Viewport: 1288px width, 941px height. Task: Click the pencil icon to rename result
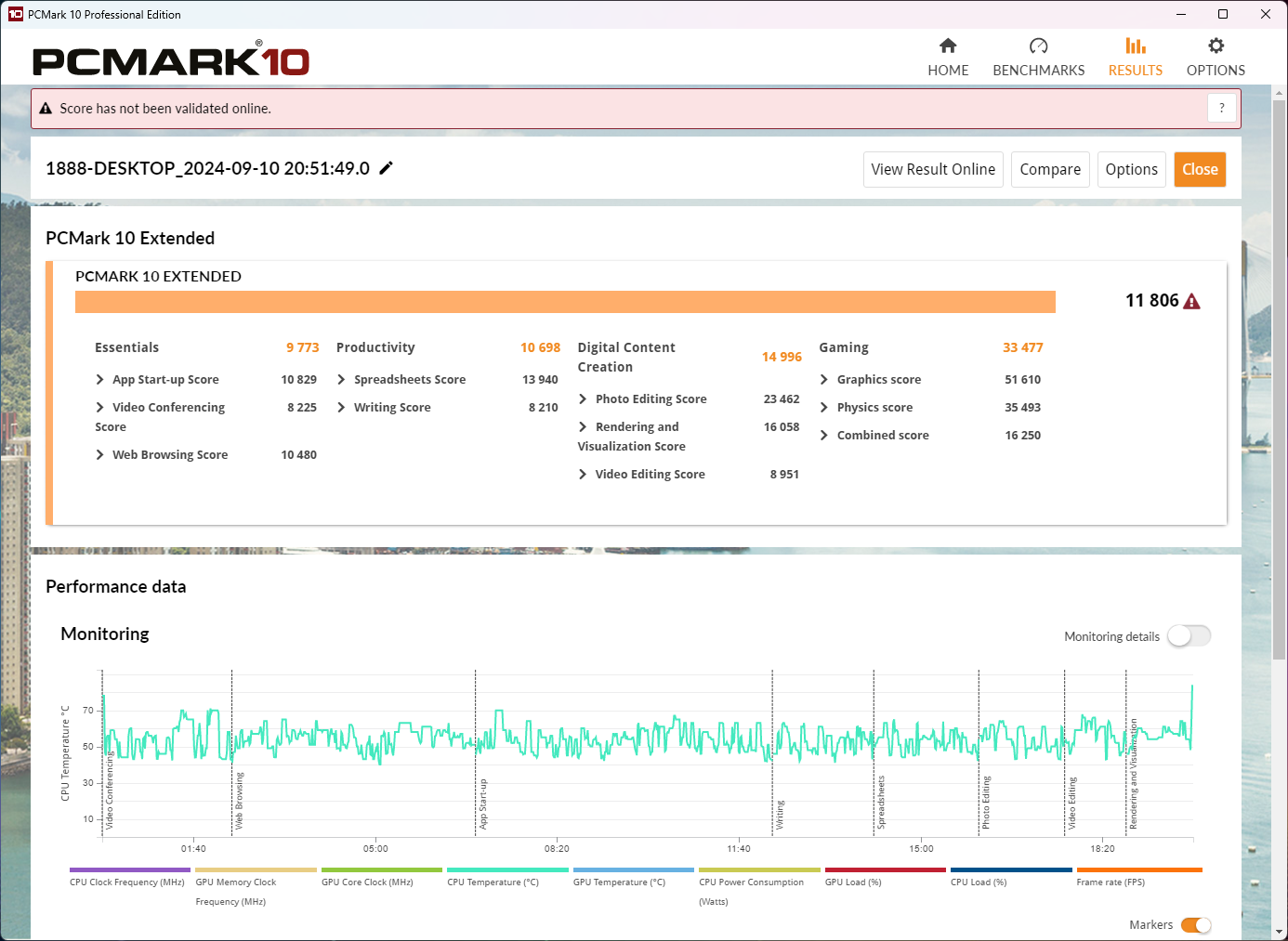(x=387, y=168)
